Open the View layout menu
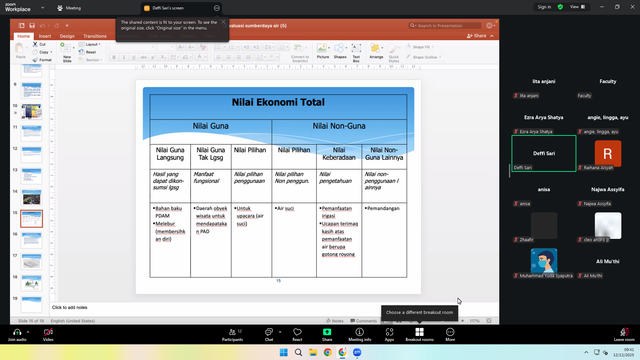 [x=578, y=7]
